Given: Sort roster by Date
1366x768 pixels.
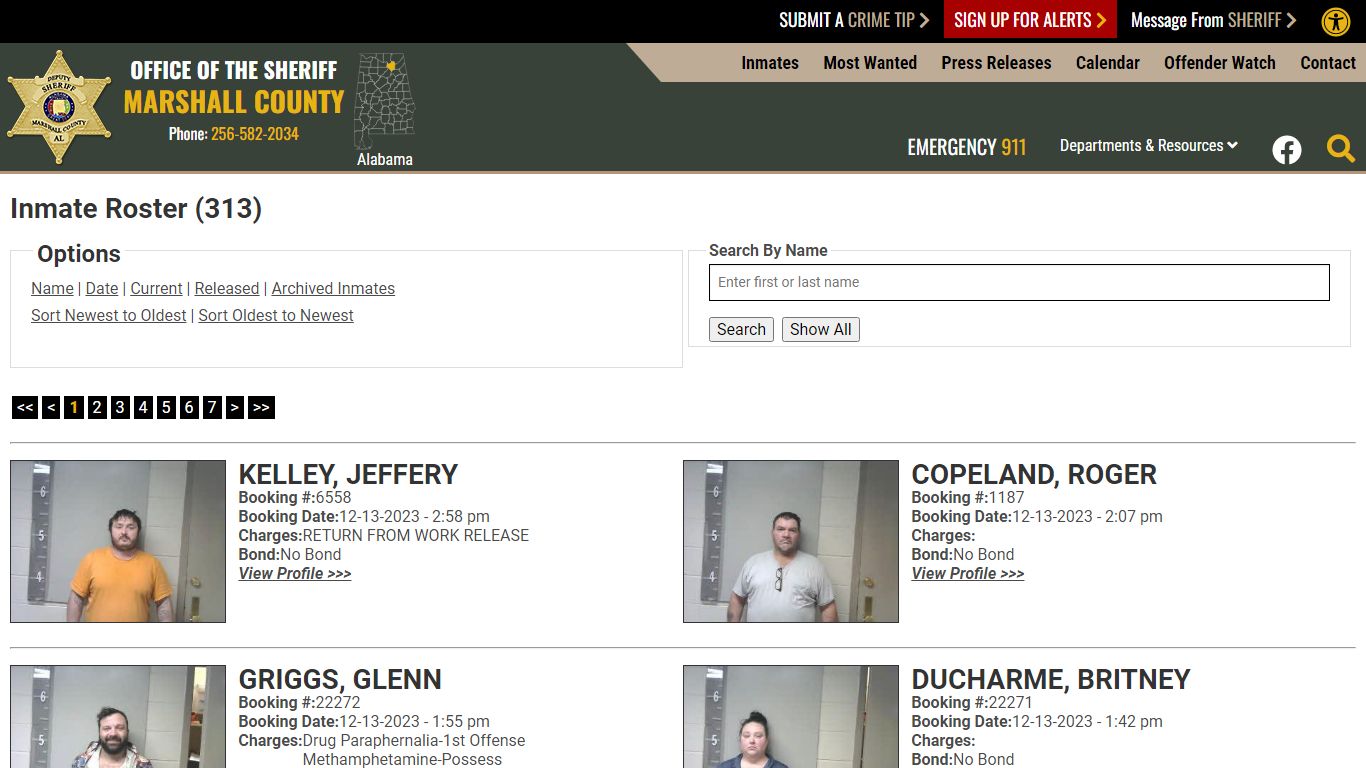Looking at the screenshot, I should [102, 288].
